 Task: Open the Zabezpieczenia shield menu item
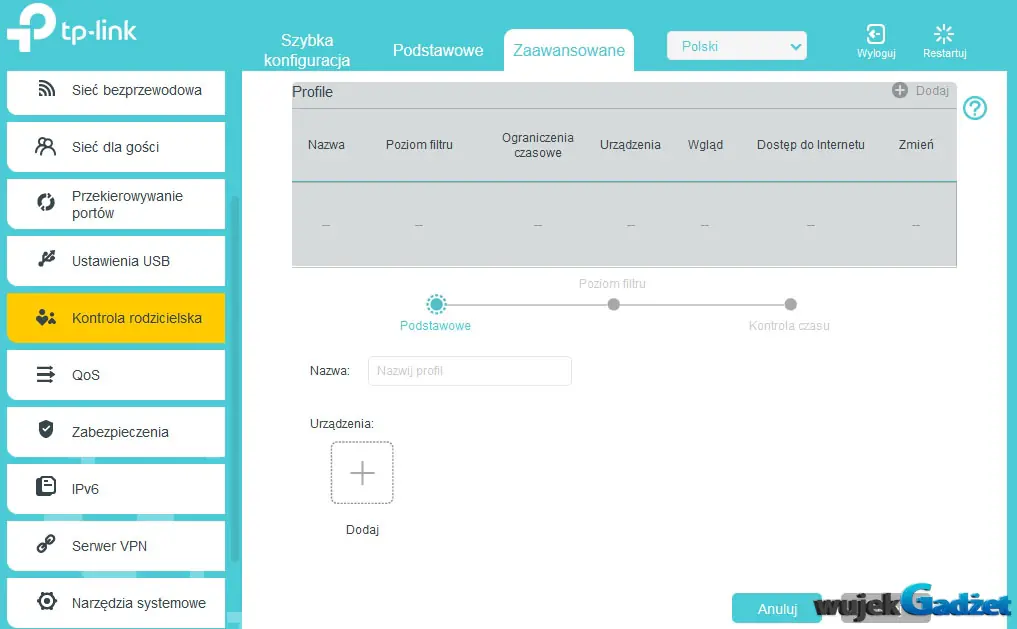click(116, 432)
